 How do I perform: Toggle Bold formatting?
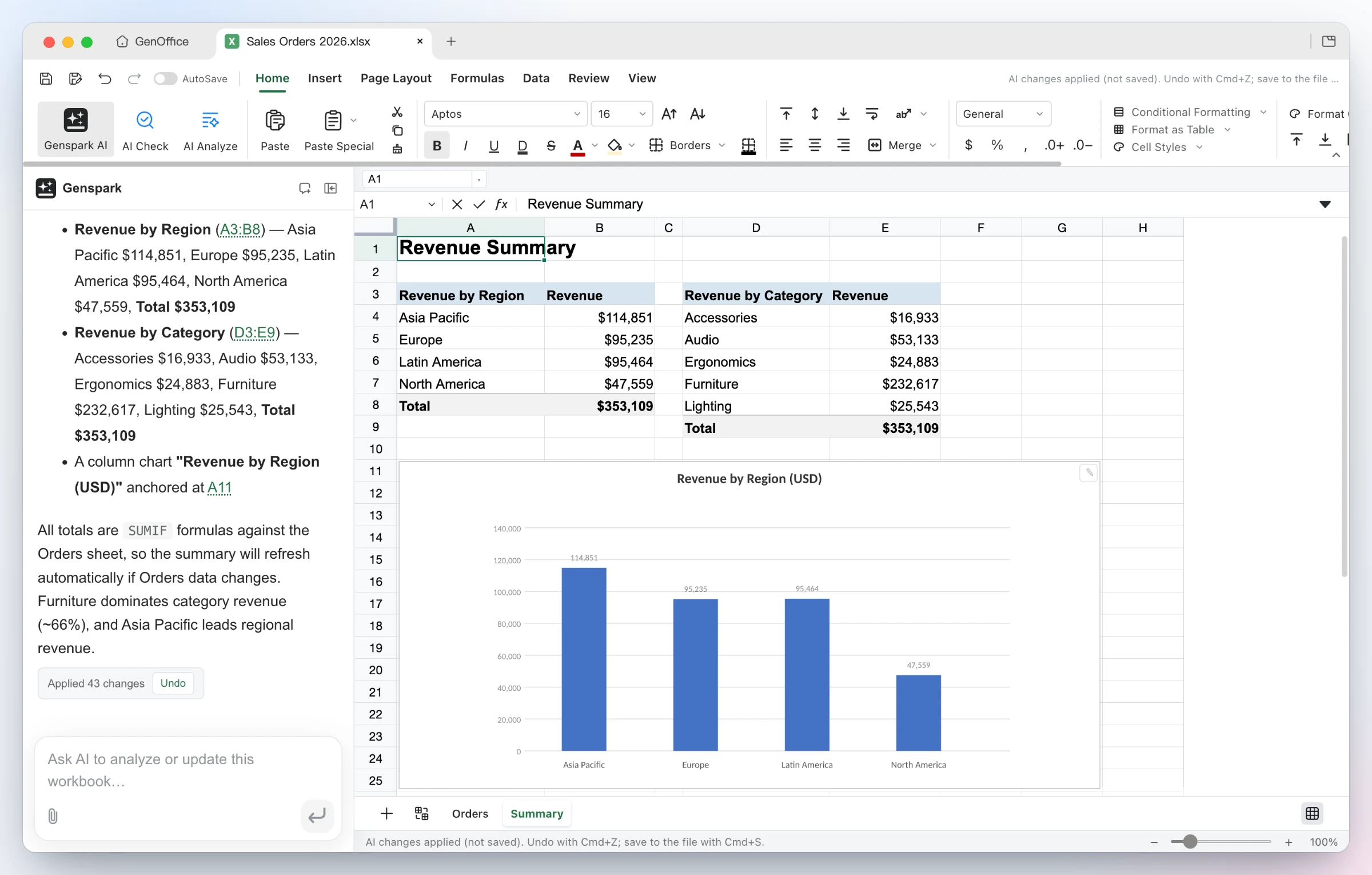[x=437, y=145]
